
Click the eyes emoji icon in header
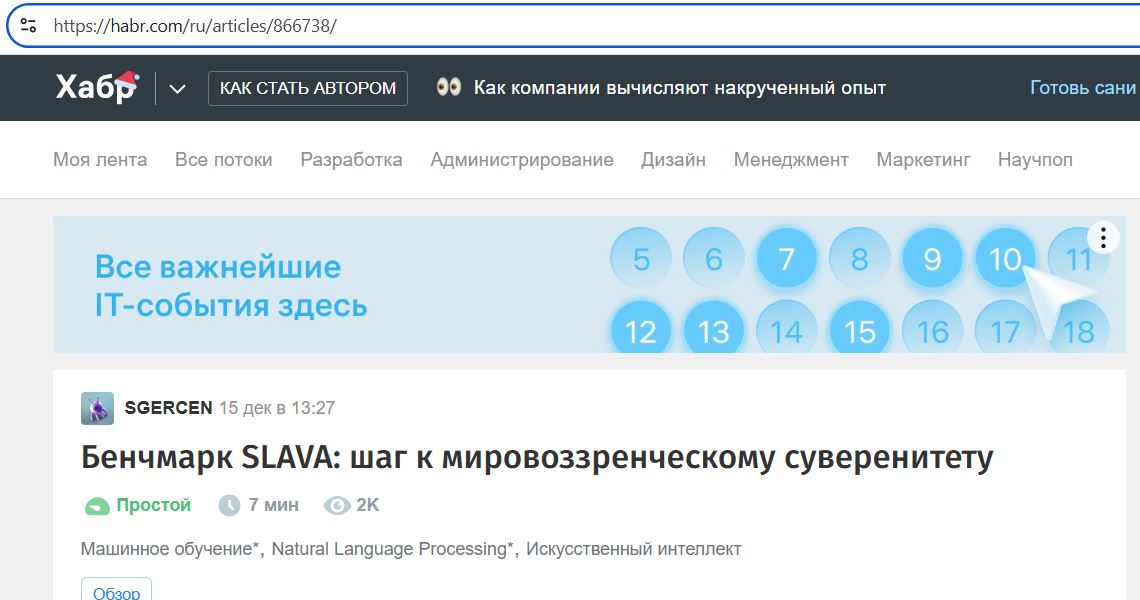click(x=449, y=87)
